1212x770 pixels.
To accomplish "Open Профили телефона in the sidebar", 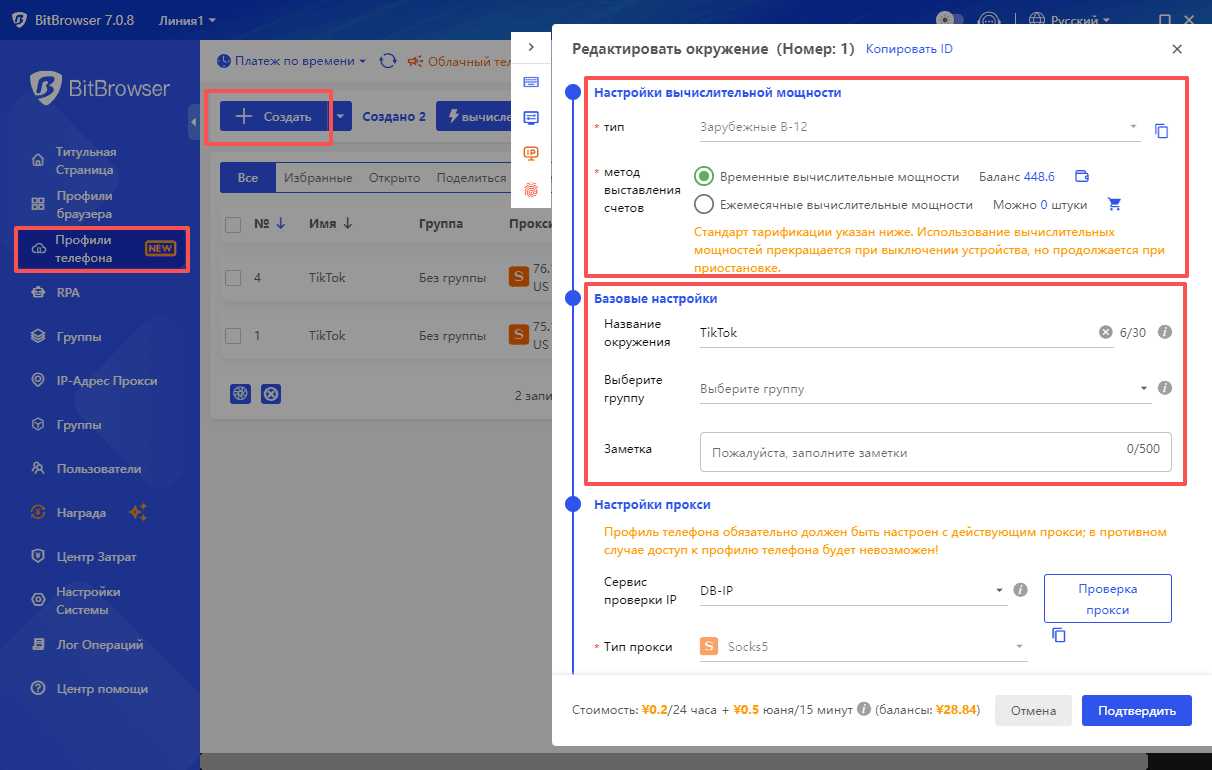I will pyautogui.click(x=102, y=249).
